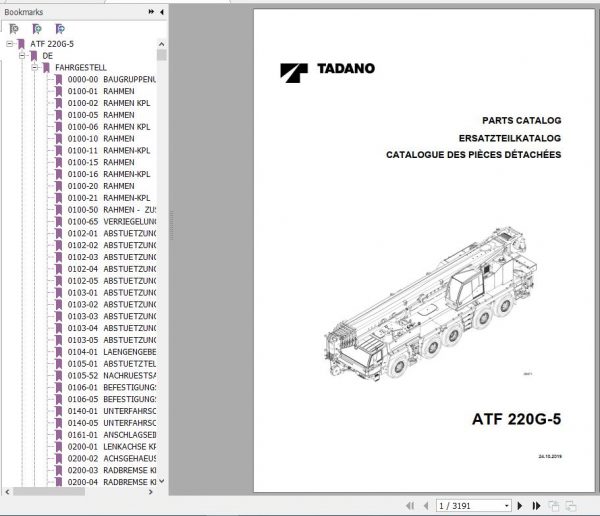
Task: Open the page number dropdown showing 1 / 3191
Action: pyautogui.click(x=507, y=506)
